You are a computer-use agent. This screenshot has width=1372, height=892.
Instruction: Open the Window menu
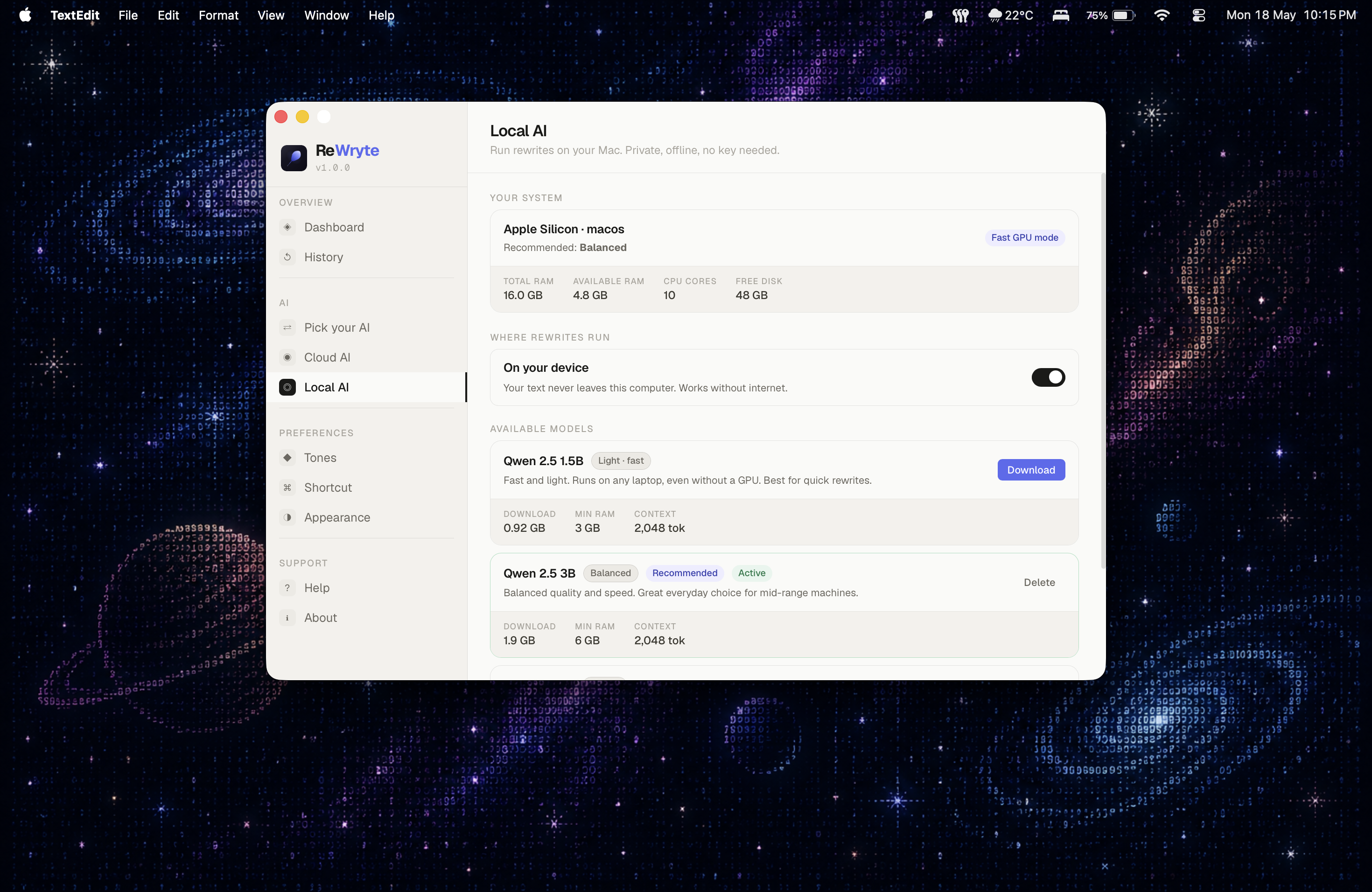tap(326, 15)
